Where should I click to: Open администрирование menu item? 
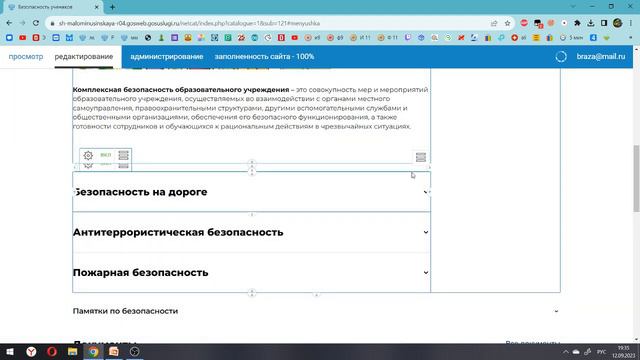tap(167, 57)
